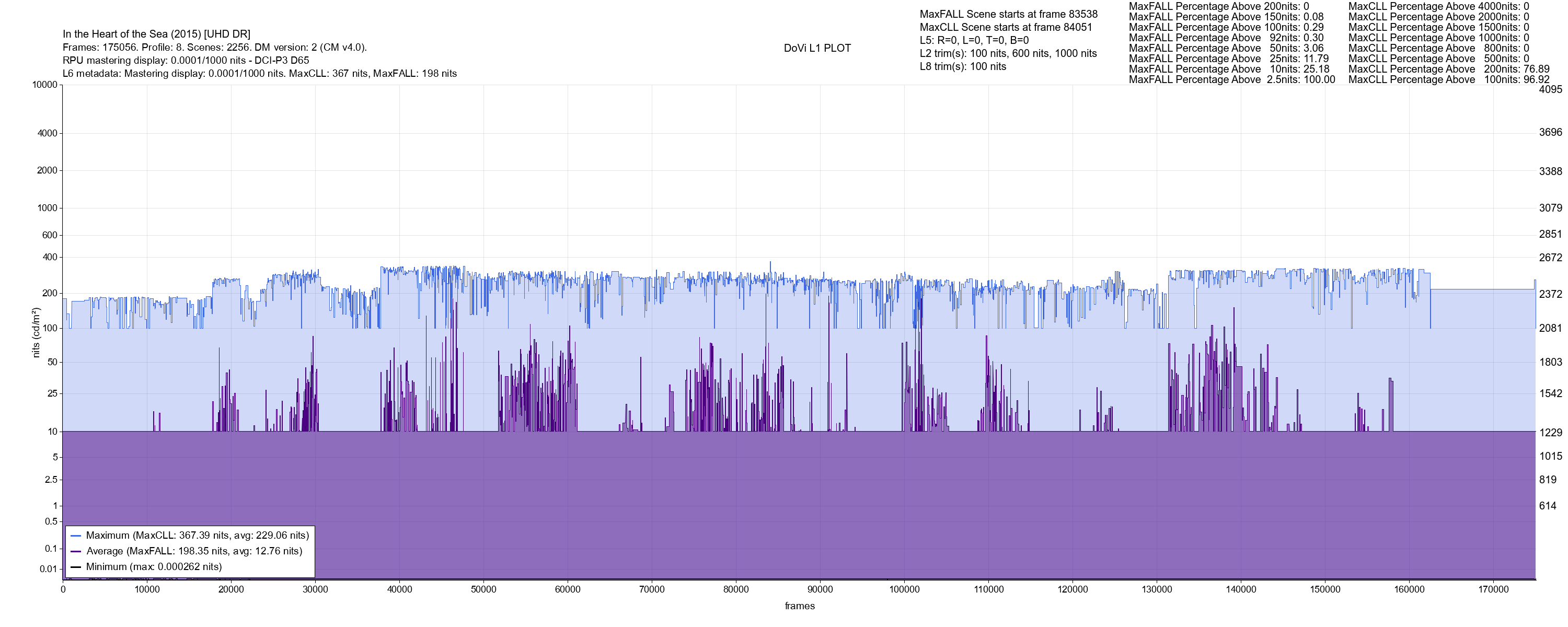
Task: Click the movie title In the Heart of the Sea
Action: point(156,34)
